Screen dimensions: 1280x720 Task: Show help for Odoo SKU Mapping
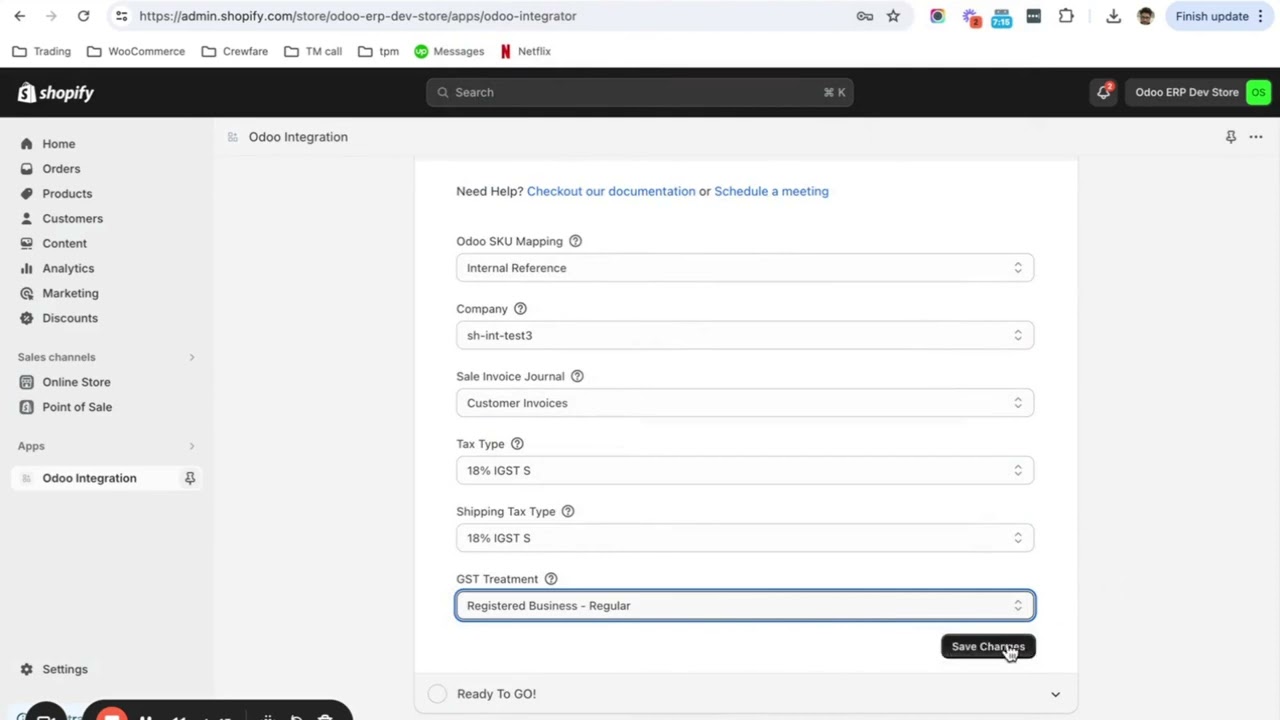(575, 241)
